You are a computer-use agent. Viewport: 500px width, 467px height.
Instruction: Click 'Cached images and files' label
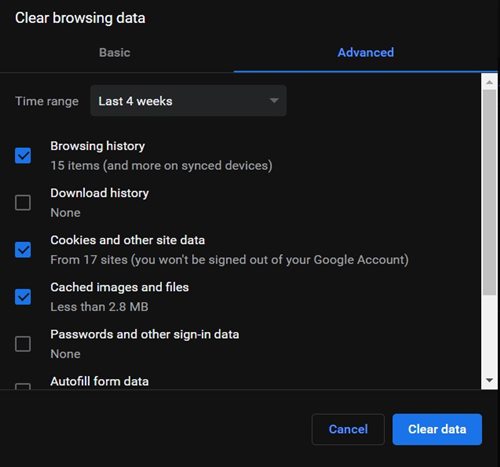click(119, 287)
